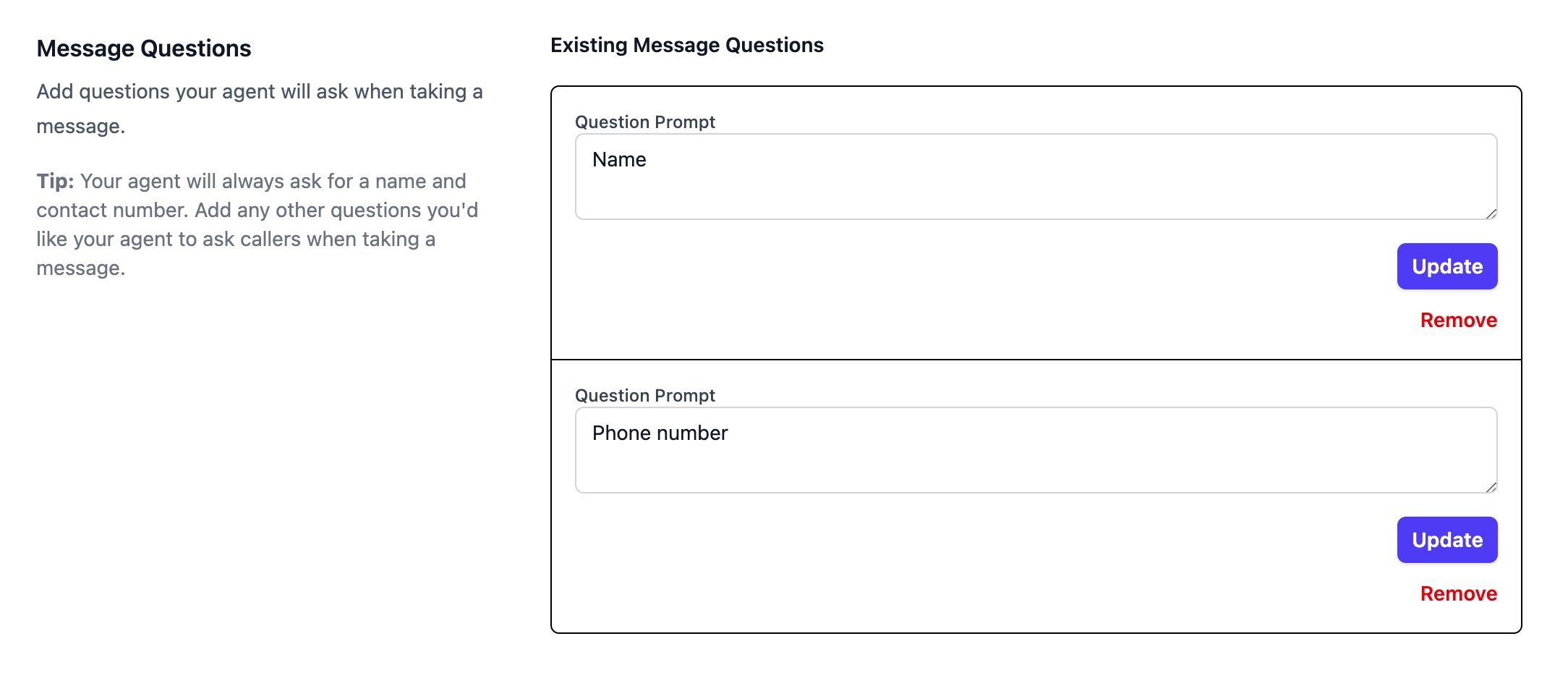Remove the Phone number question
The width and height of the screenshot is (1568, 699).
(x=1458, y=593)
